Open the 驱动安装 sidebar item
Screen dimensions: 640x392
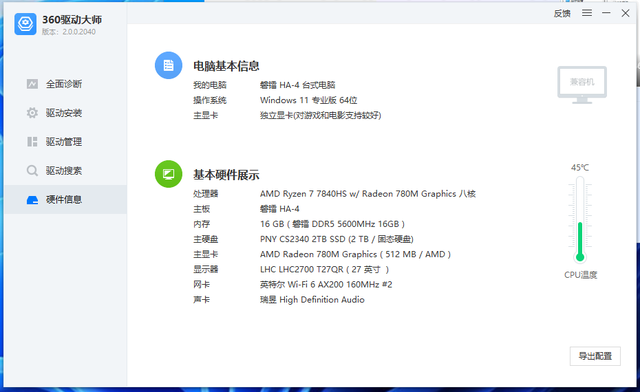coord(65,113)
